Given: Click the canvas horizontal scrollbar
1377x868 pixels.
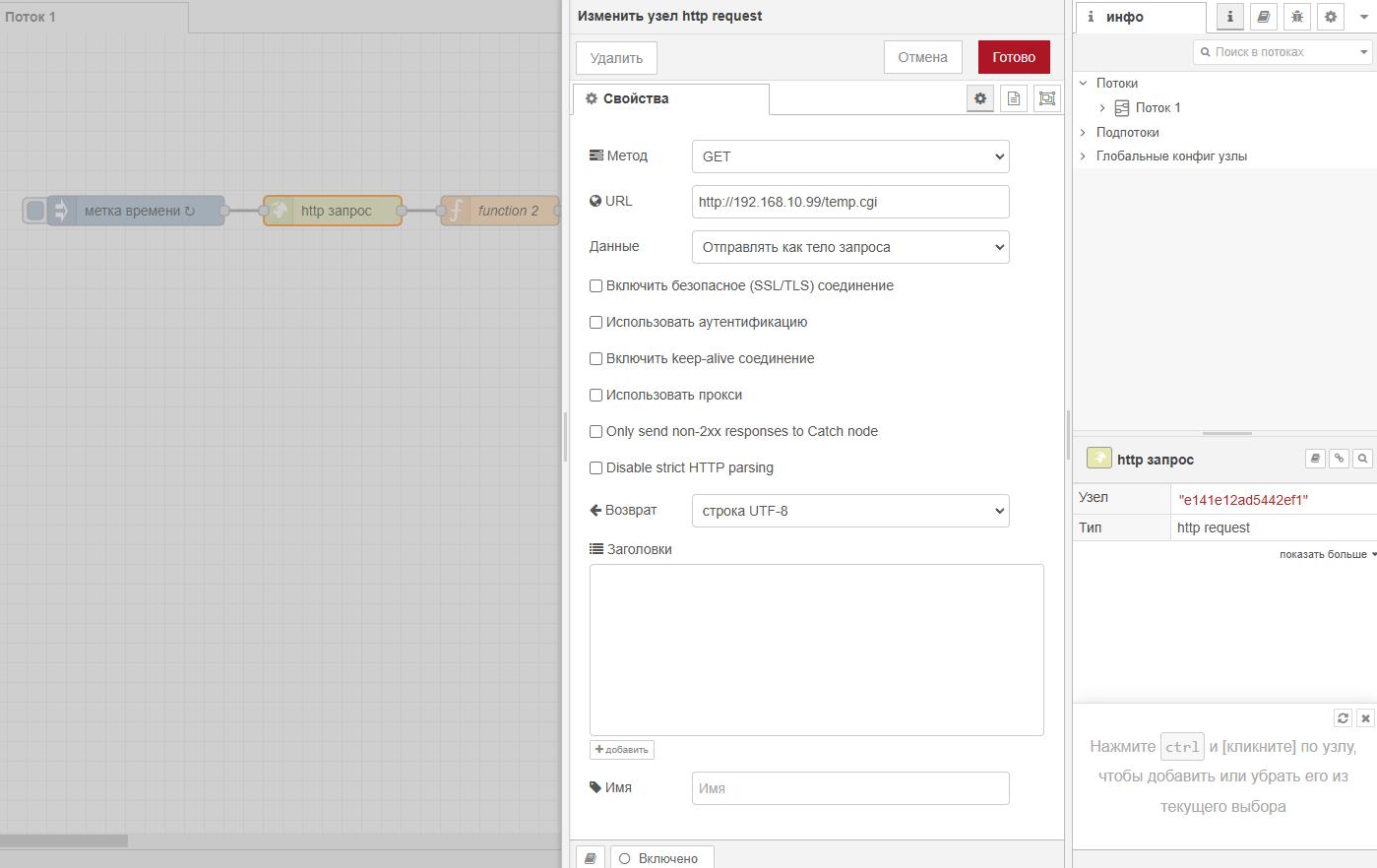Looking at the screenshot, I should (x=64, y=840).
